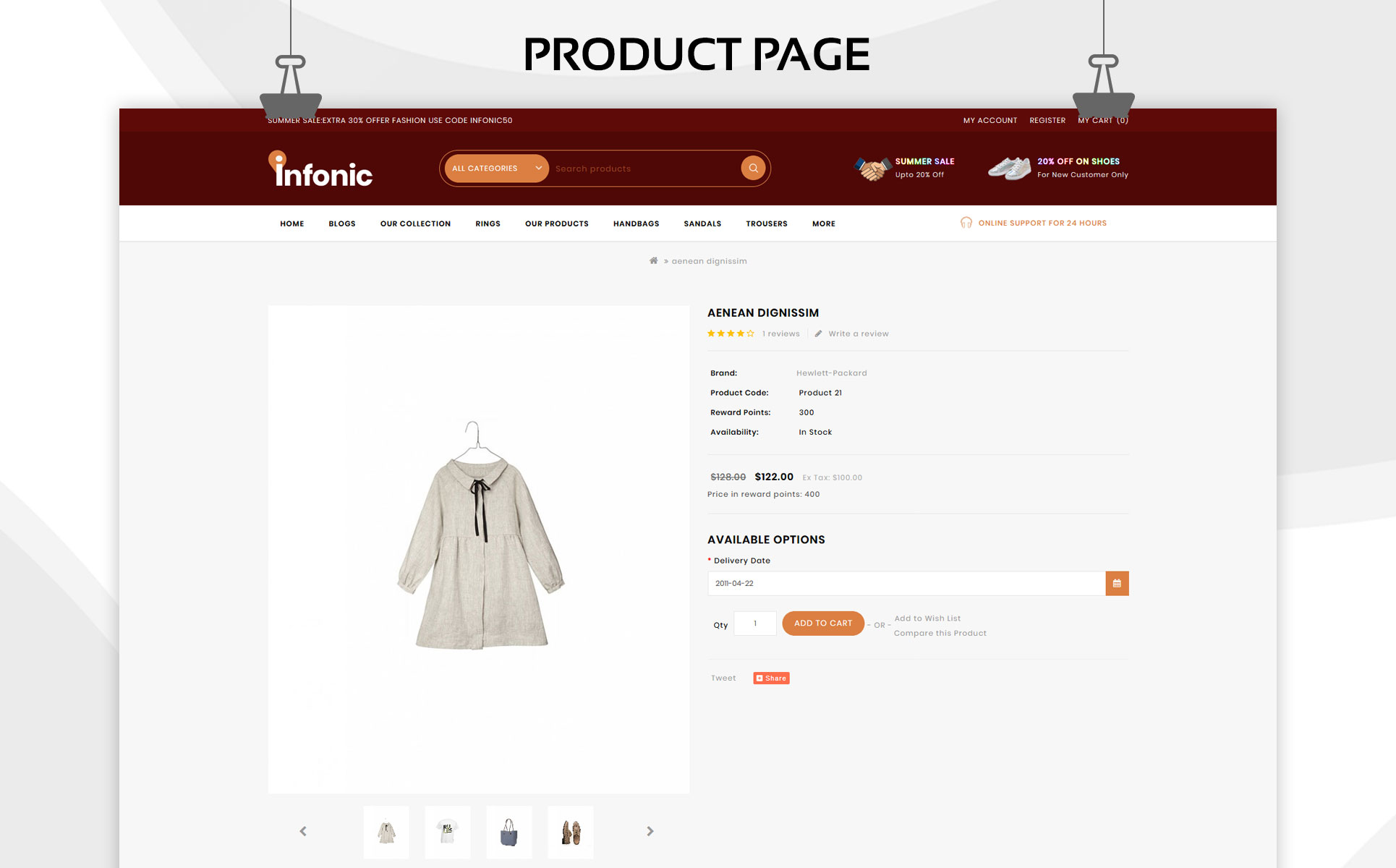Go to SANDALS category
1396x868 pixels.
[x=702, y=224]
